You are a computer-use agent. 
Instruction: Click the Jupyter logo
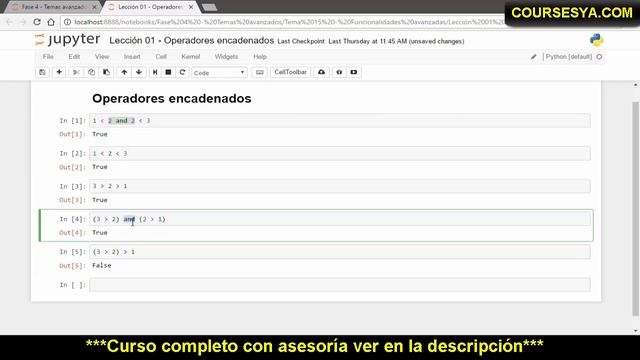click(67, 40)
